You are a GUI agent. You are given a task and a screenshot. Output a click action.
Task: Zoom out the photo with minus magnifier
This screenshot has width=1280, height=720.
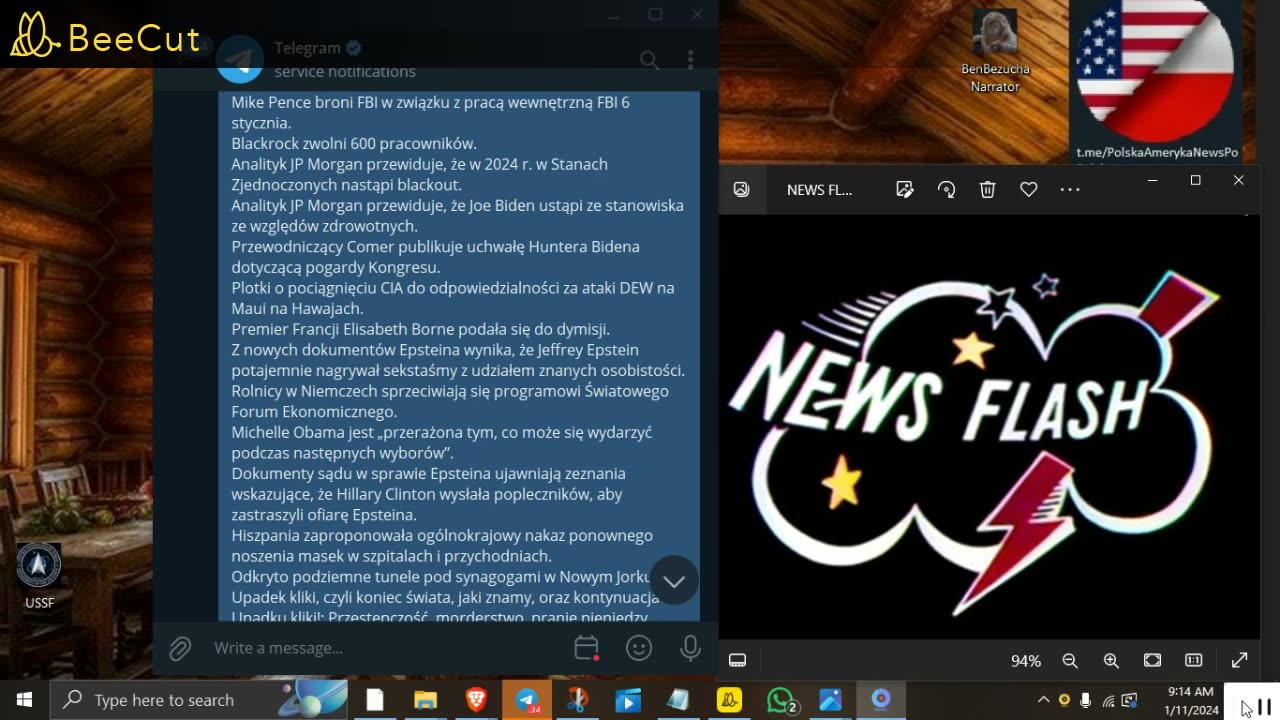[x=1070, y=660]
